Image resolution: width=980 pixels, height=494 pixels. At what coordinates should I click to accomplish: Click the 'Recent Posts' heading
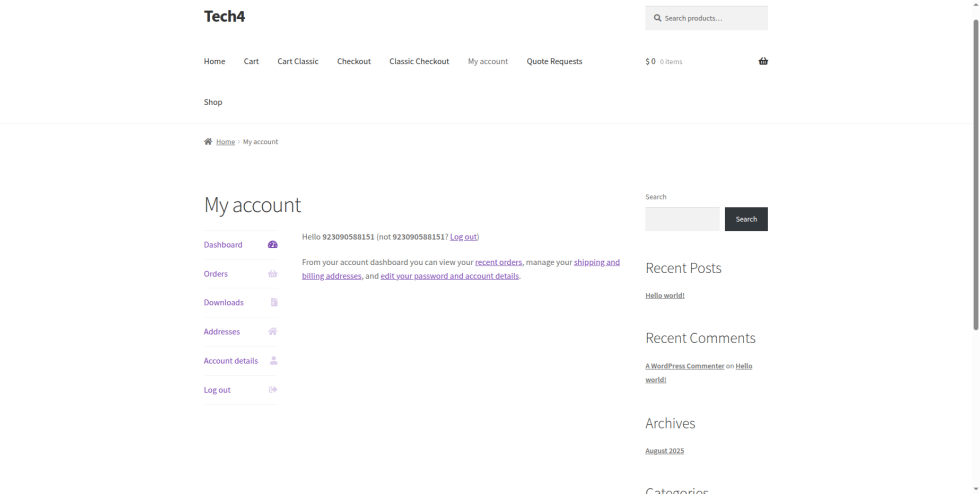(683, 268)
